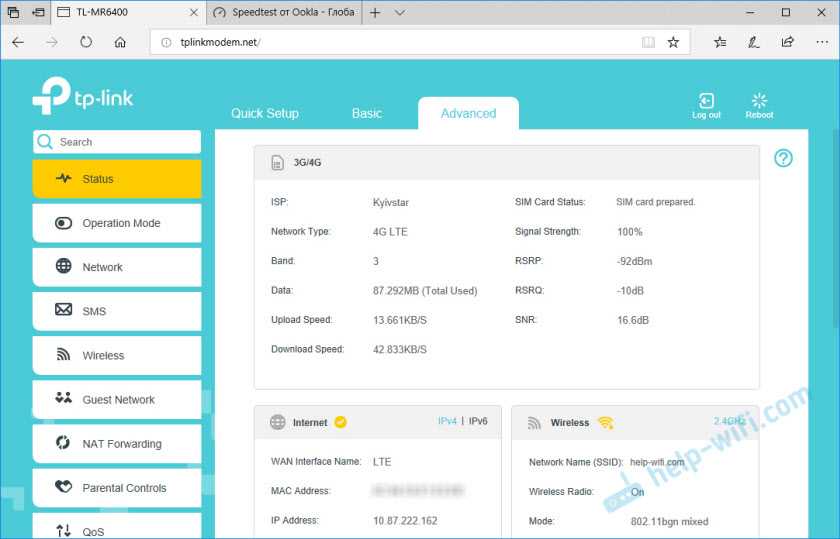
Task: Open the reading view icon
Action: 648,42
